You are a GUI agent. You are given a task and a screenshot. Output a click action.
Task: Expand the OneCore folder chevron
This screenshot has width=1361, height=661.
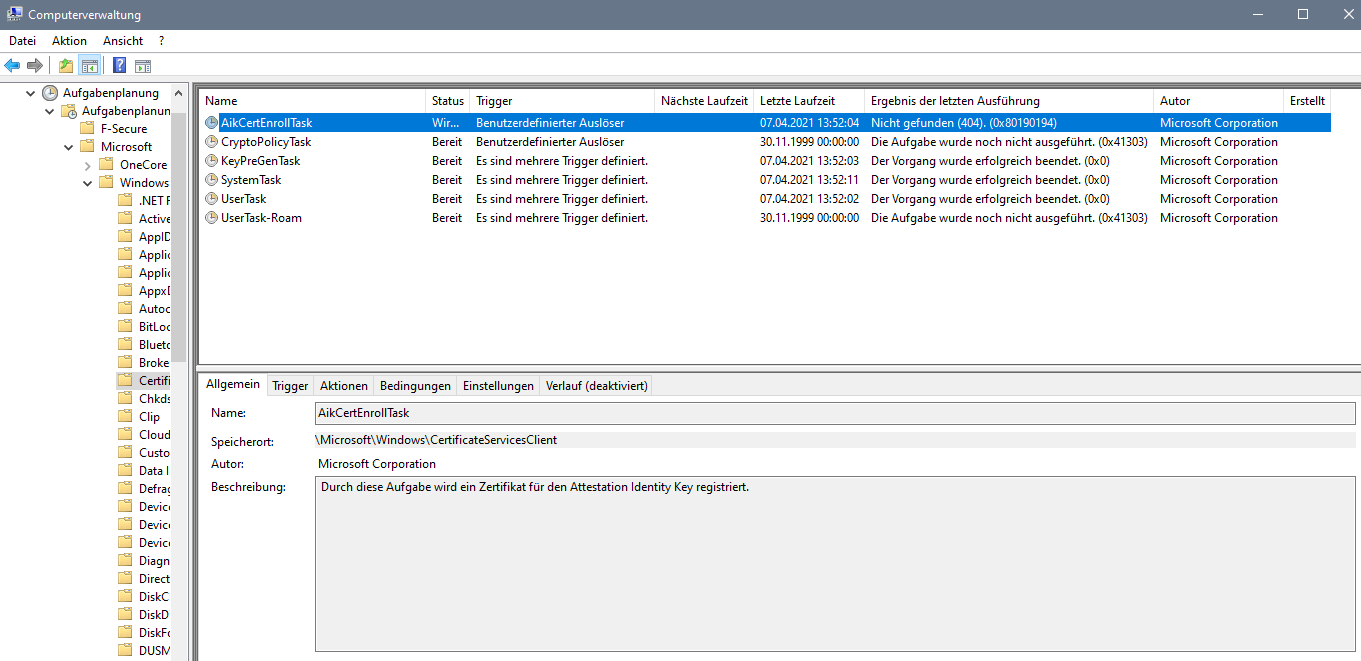point(88,165)
